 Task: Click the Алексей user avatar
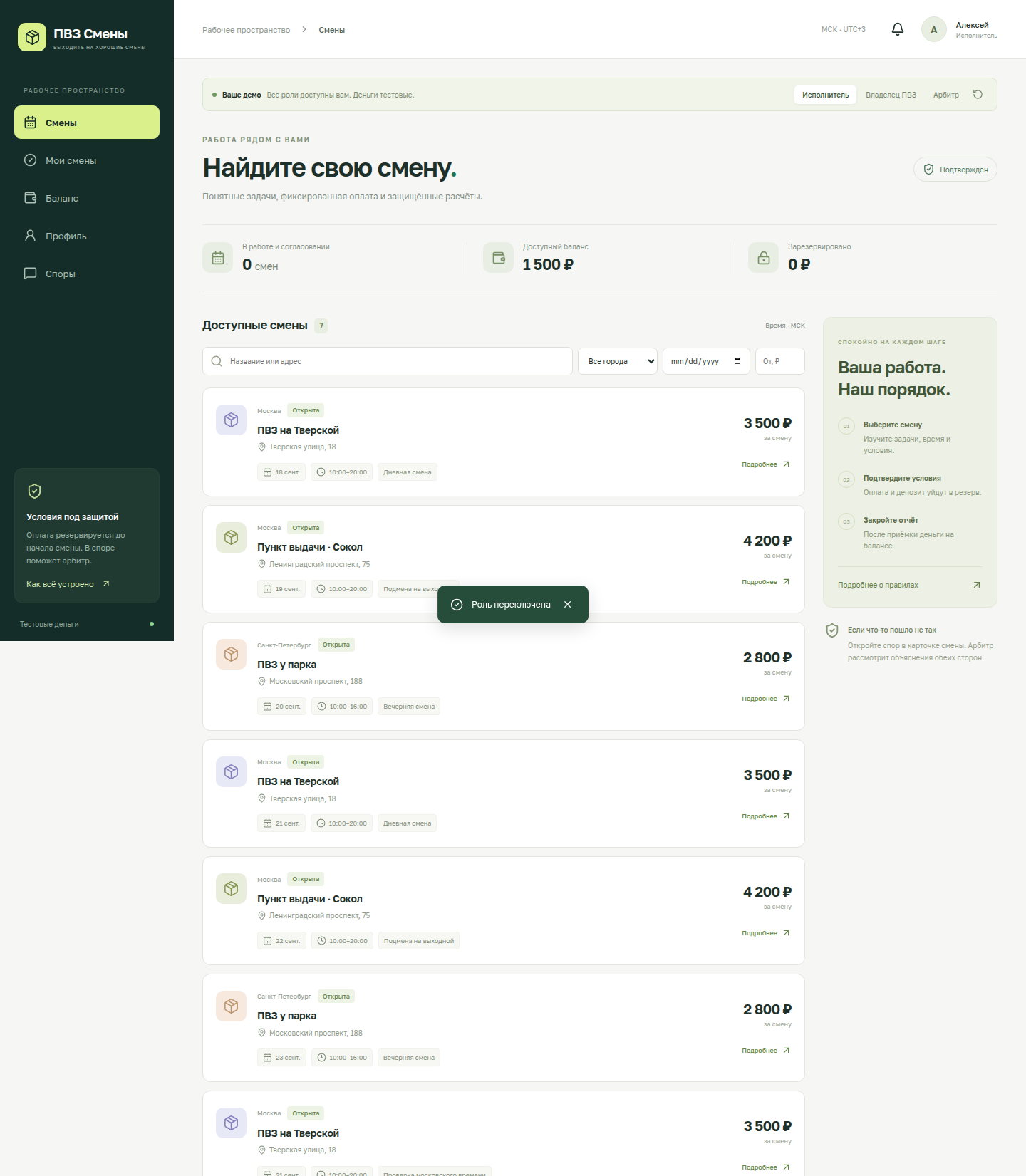pyautogui.click(x=933, y=30)
